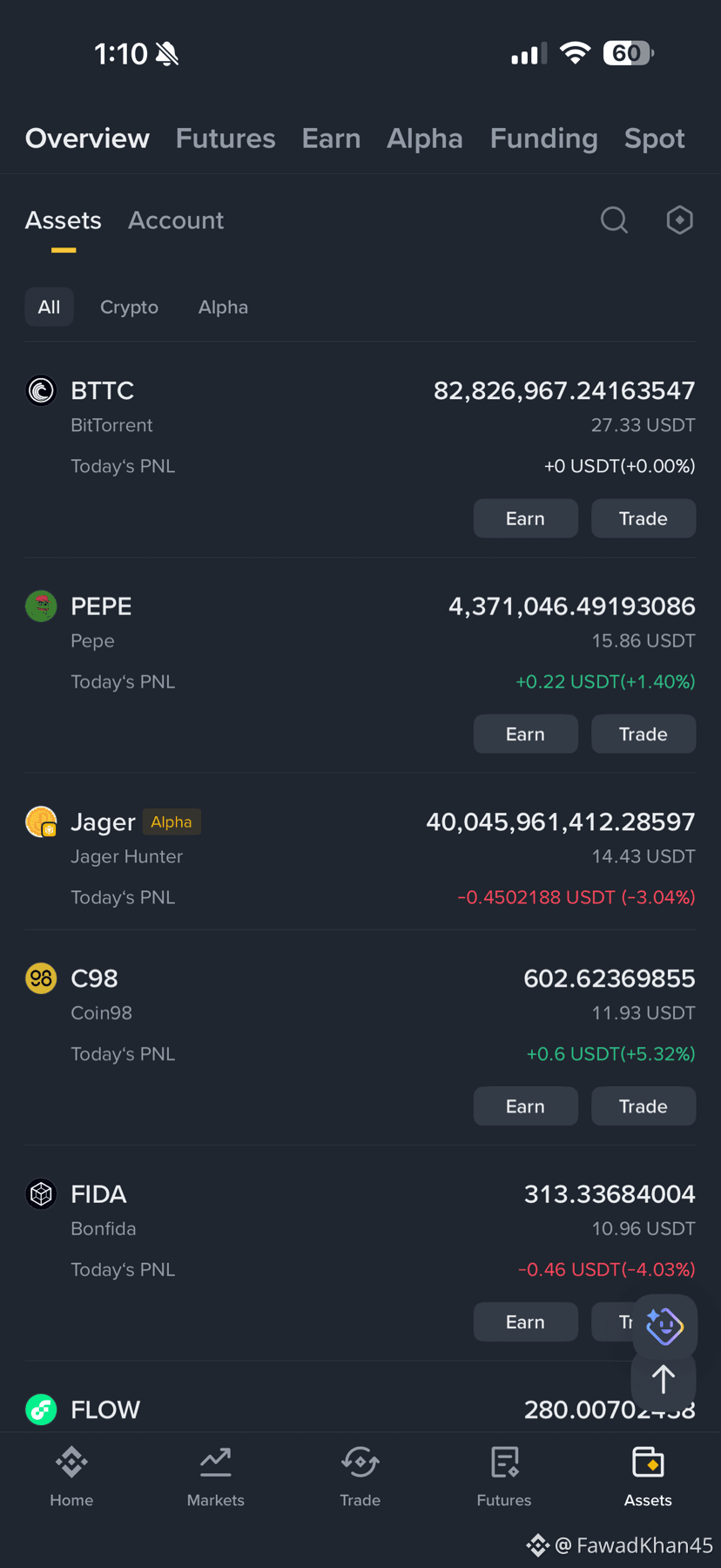Viewport: 721px width, 1568px height.
Task: Open the Jager Hunter asset row
Action: 360,858
